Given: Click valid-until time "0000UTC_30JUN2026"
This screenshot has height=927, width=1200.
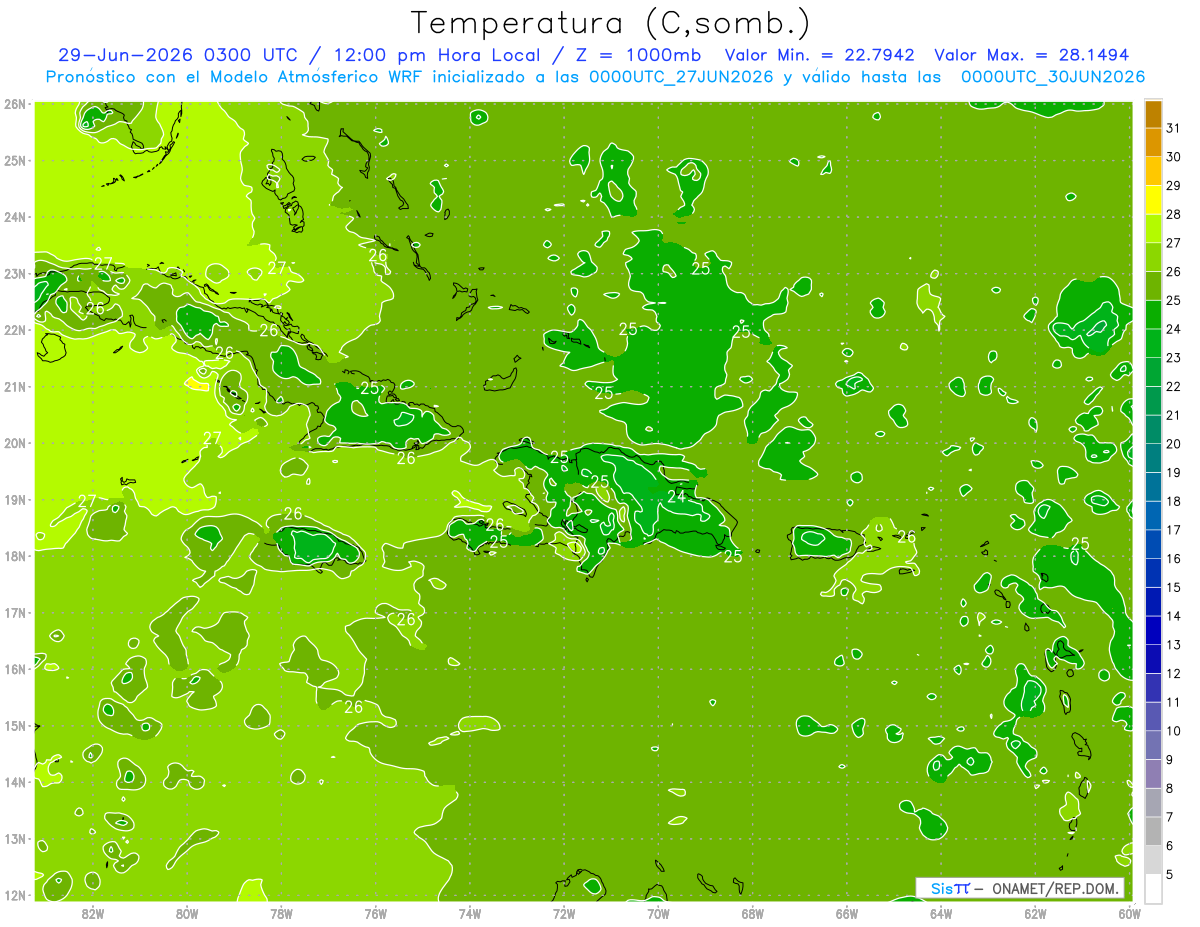Looking at the screenshot, I should [x=1053, y=77].
